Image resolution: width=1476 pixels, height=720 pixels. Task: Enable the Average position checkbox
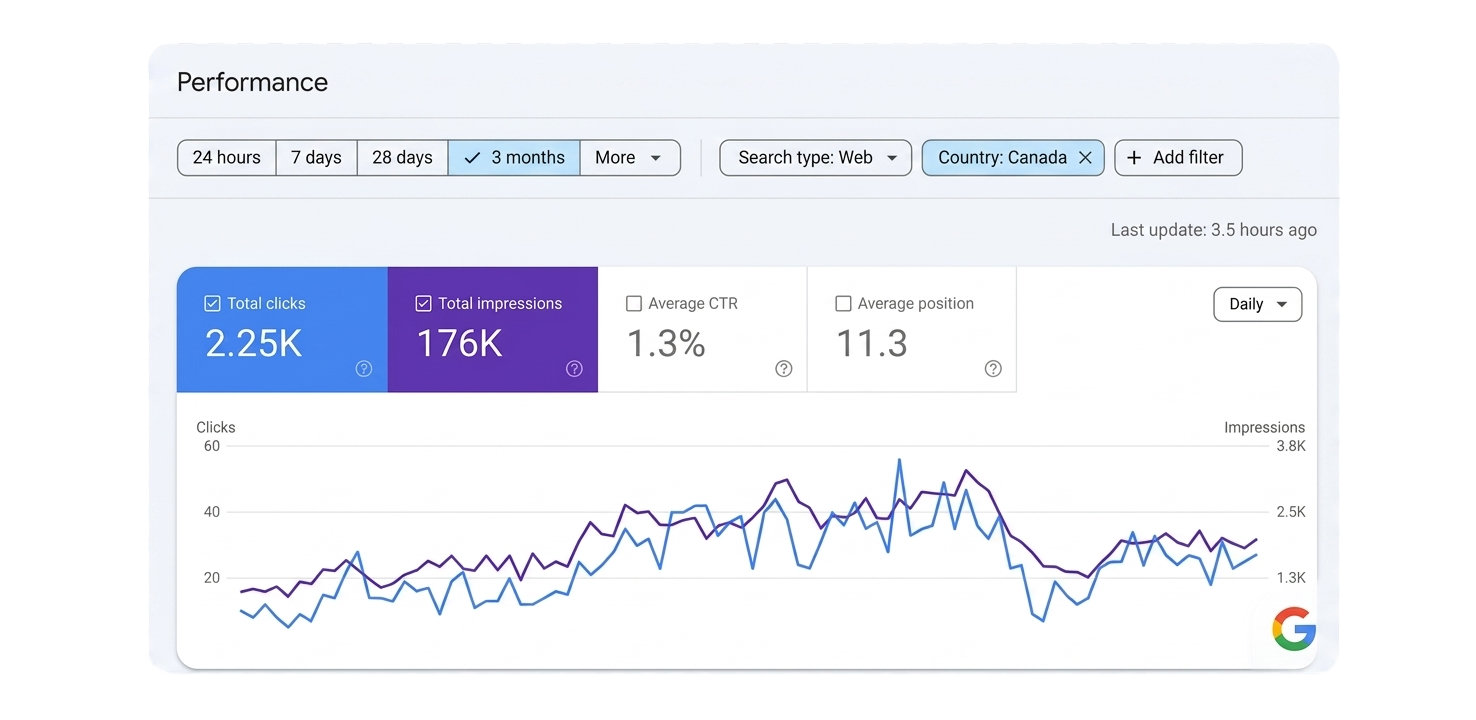tap(843, 304)
